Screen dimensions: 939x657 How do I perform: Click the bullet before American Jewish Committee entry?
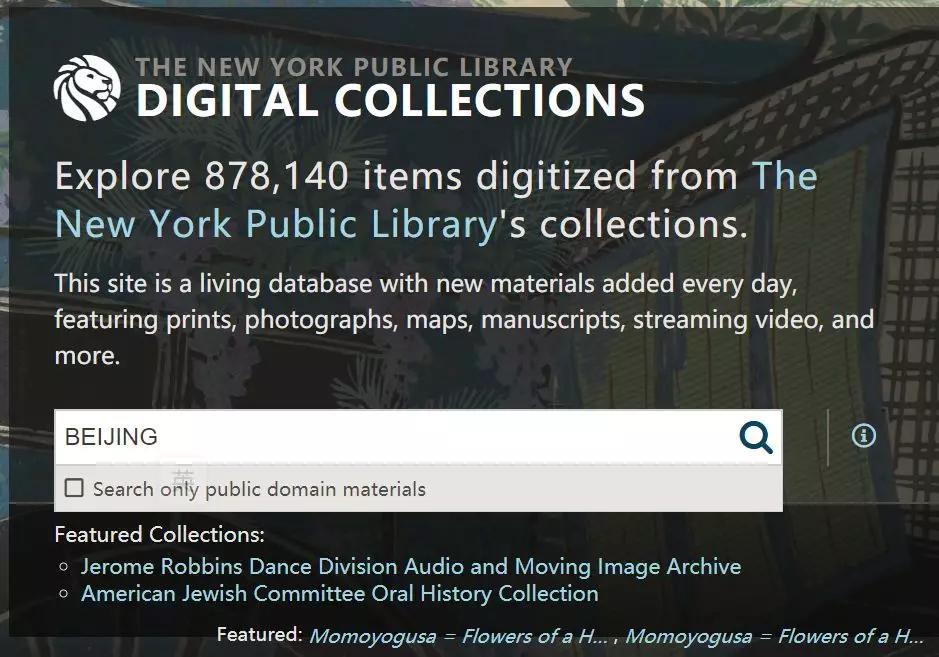(64, 594)
